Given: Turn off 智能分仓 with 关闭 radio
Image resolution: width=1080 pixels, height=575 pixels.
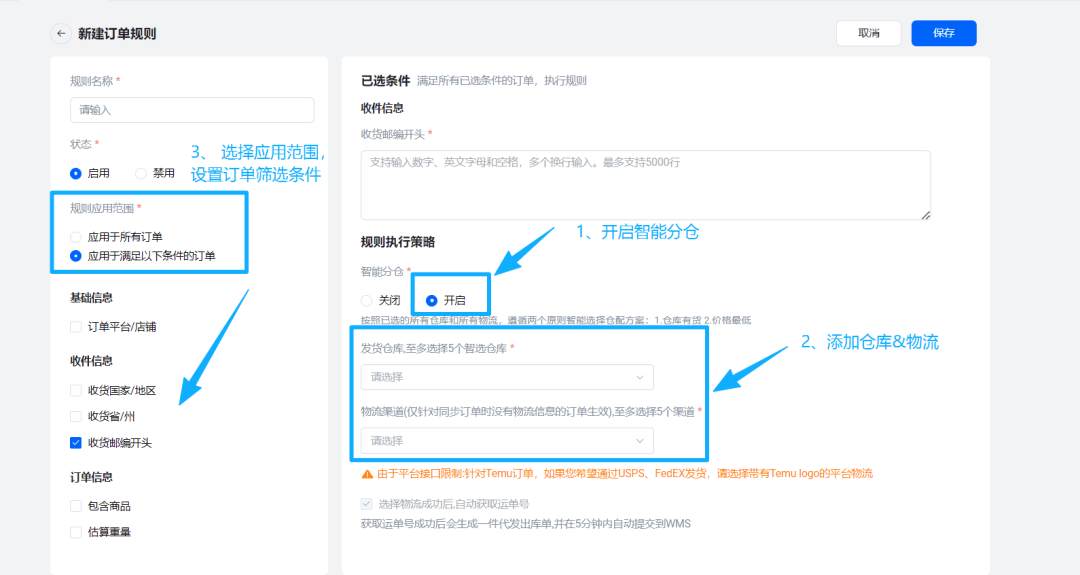Looking at the screenshot, I should 367,300.
